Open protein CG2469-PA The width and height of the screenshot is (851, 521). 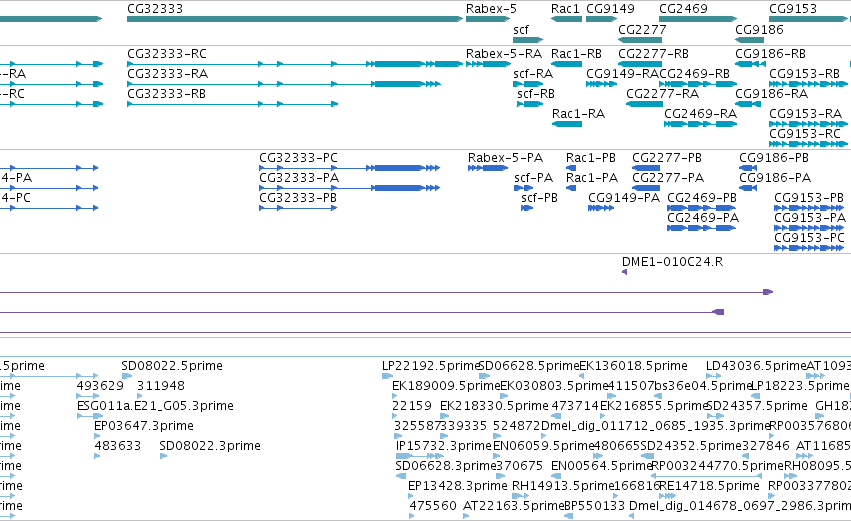[702, 228]
